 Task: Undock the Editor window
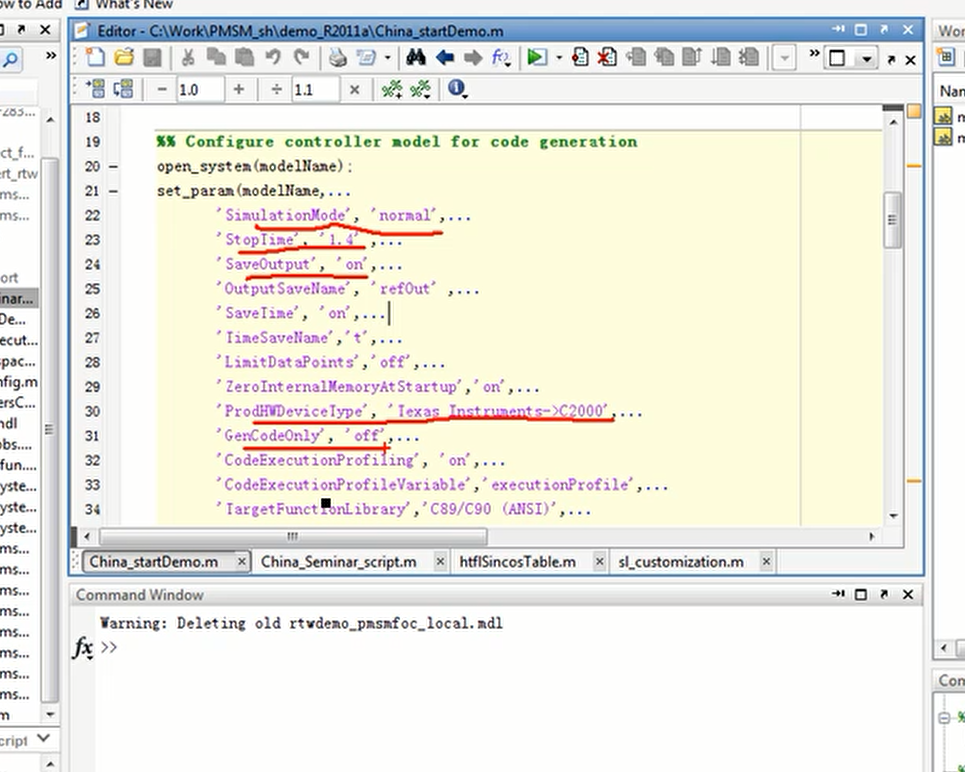coord(882,31)
